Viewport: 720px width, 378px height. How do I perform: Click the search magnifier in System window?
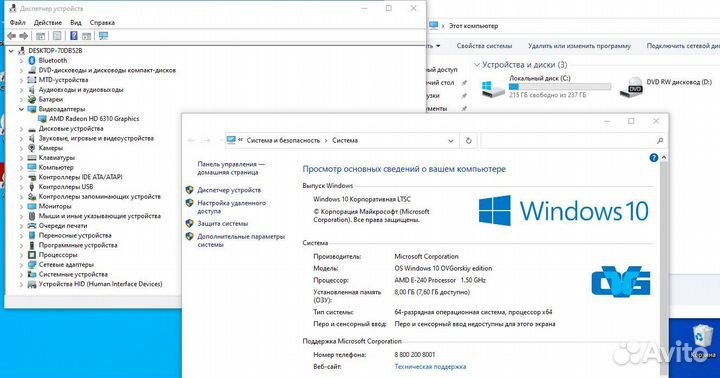660,141
